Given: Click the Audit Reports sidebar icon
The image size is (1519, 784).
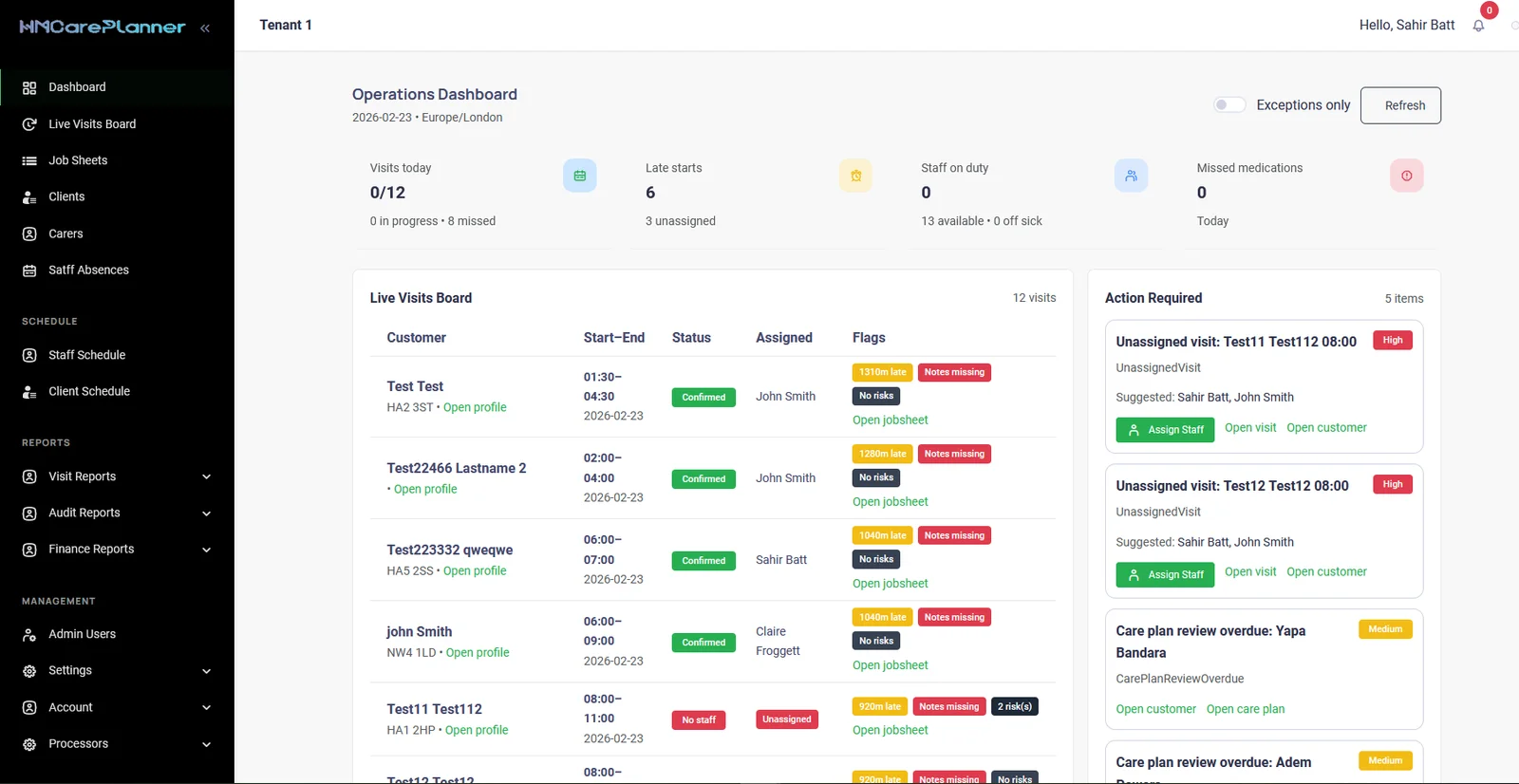Looking at the screenshot, I should point(29,513).
